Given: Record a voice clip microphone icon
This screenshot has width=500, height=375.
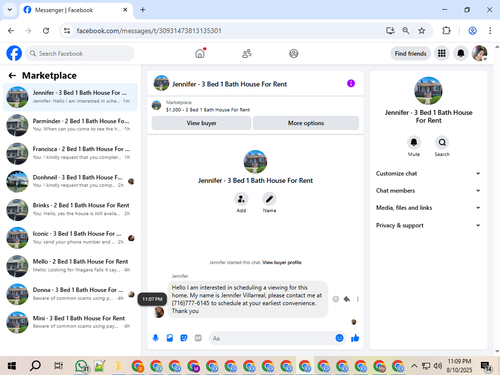Looking at the screenshot, I should tap(156, 338).
